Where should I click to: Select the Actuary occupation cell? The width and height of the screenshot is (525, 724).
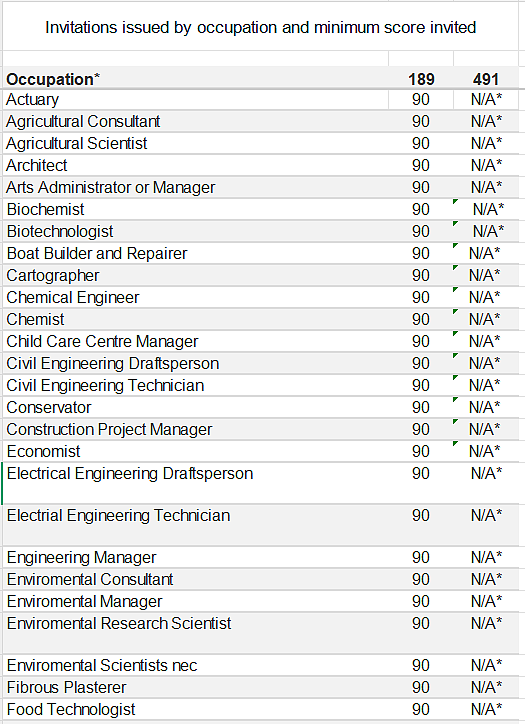[195, 99]
